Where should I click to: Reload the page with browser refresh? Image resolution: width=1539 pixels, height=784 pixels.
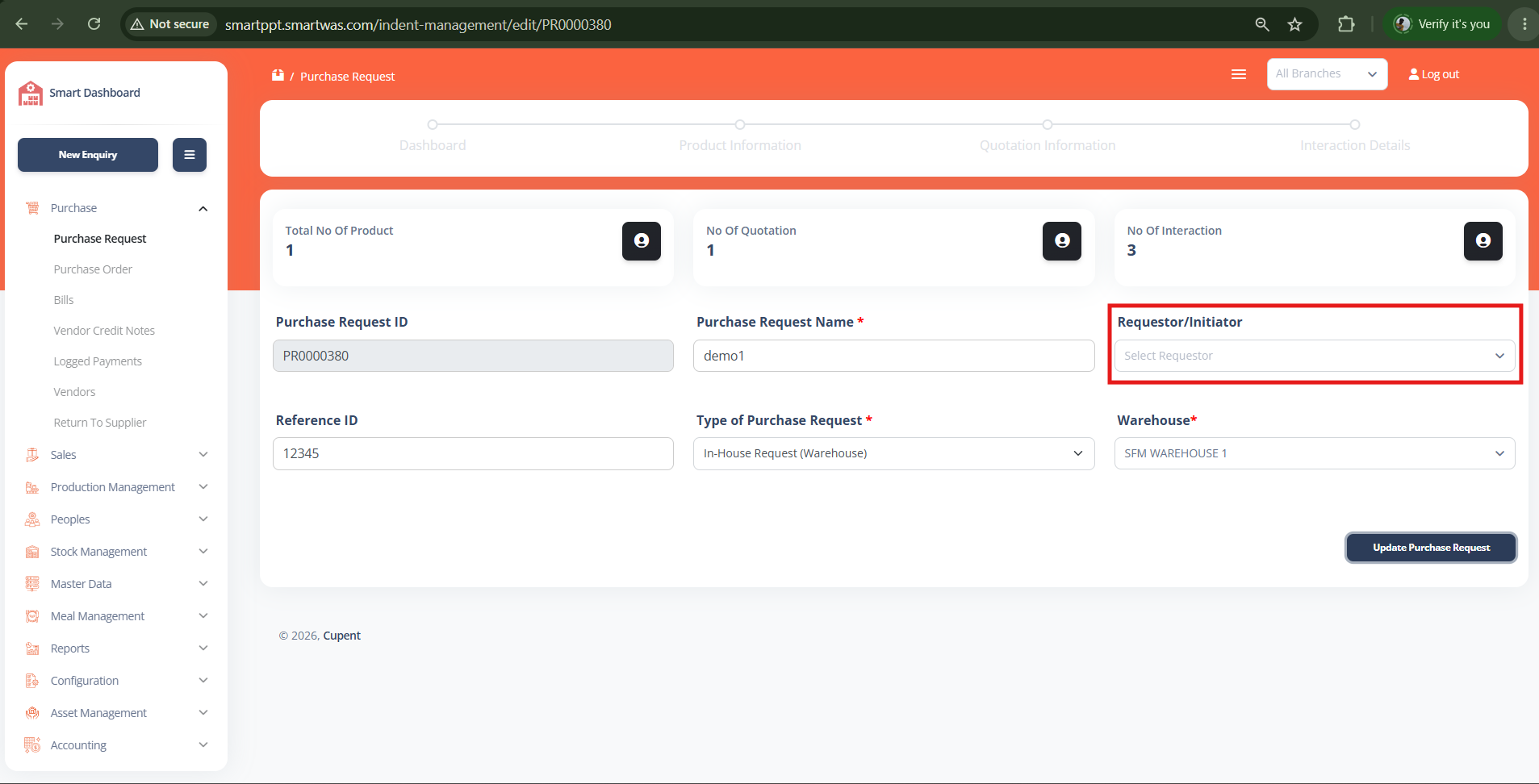94,24
